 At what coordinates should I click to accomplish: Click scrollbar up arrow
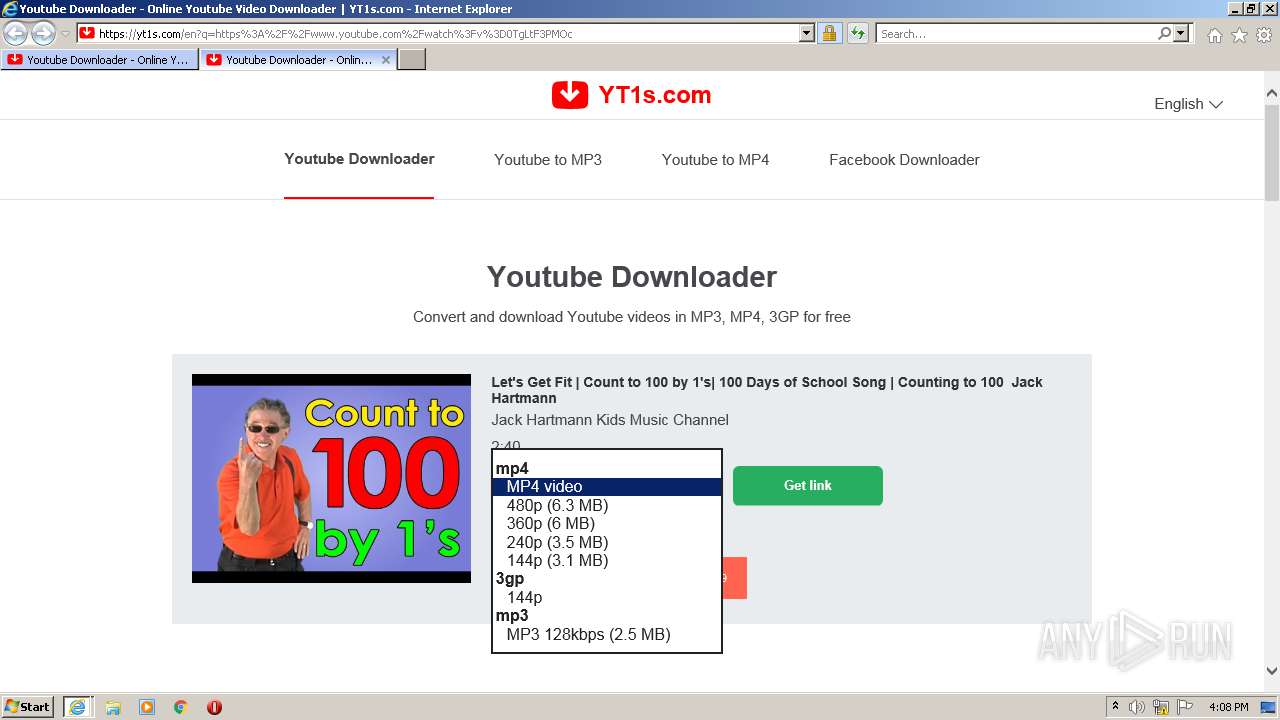(1272, 93)
